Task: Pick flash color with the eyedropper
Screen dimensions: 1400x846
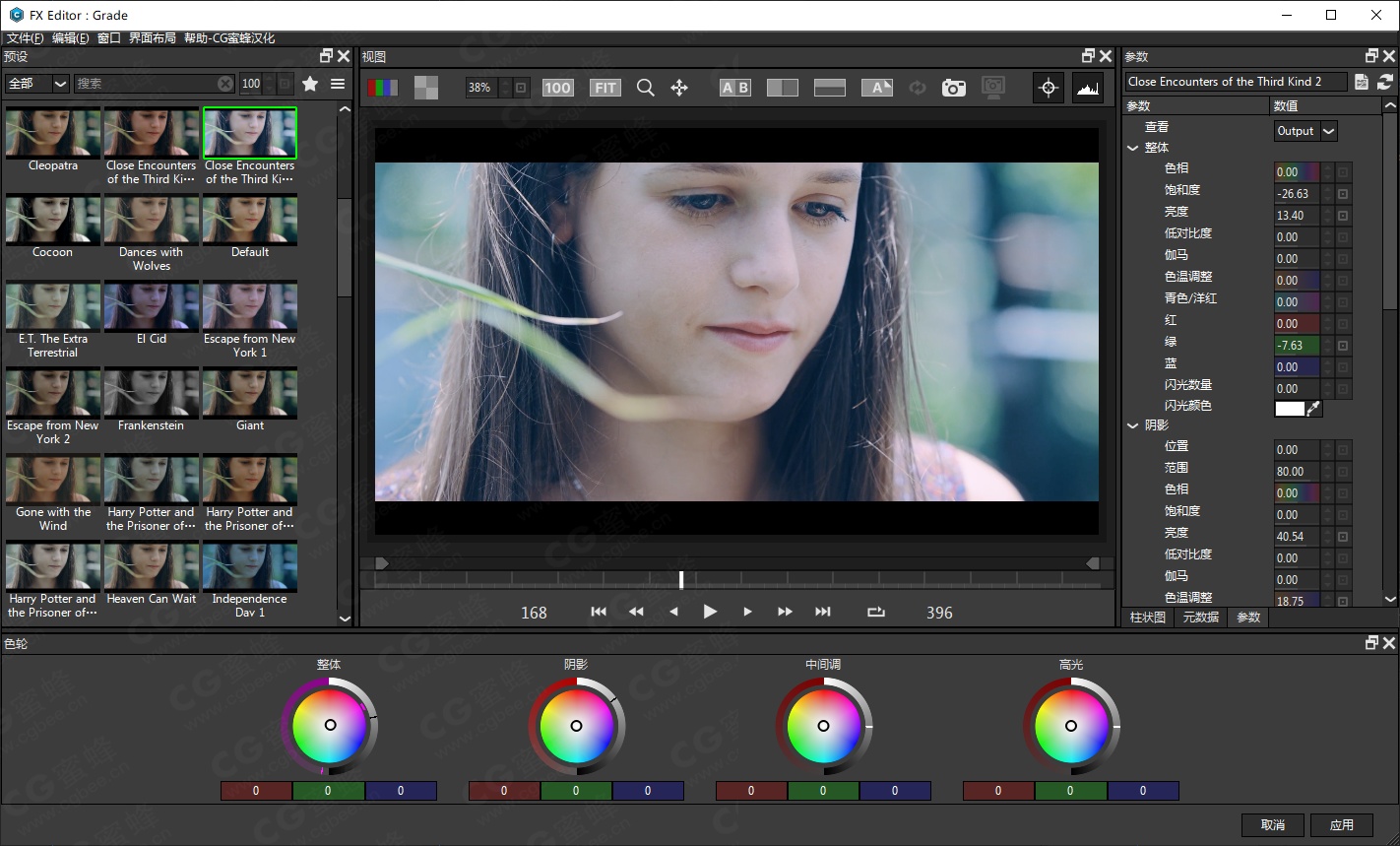Action: [1313, 408]
